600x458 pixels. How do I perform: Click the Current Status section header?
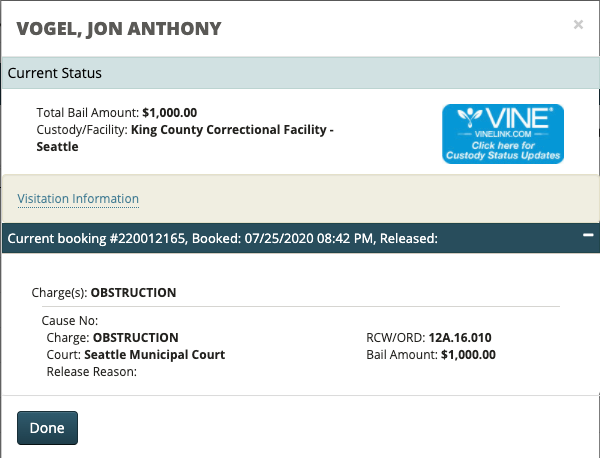55,73
